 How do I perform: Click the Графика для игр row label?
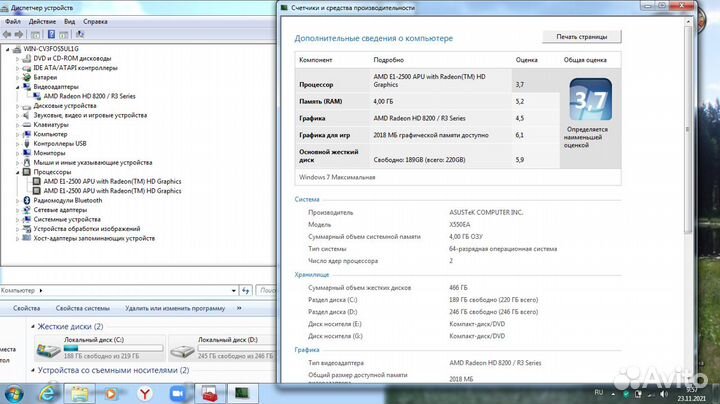click(324, 135)
